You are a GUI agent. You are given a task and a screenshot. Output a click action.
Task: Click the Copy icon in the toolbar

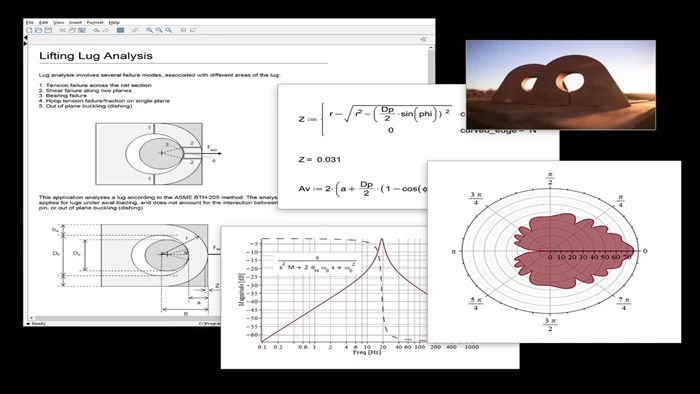(72, 30)
